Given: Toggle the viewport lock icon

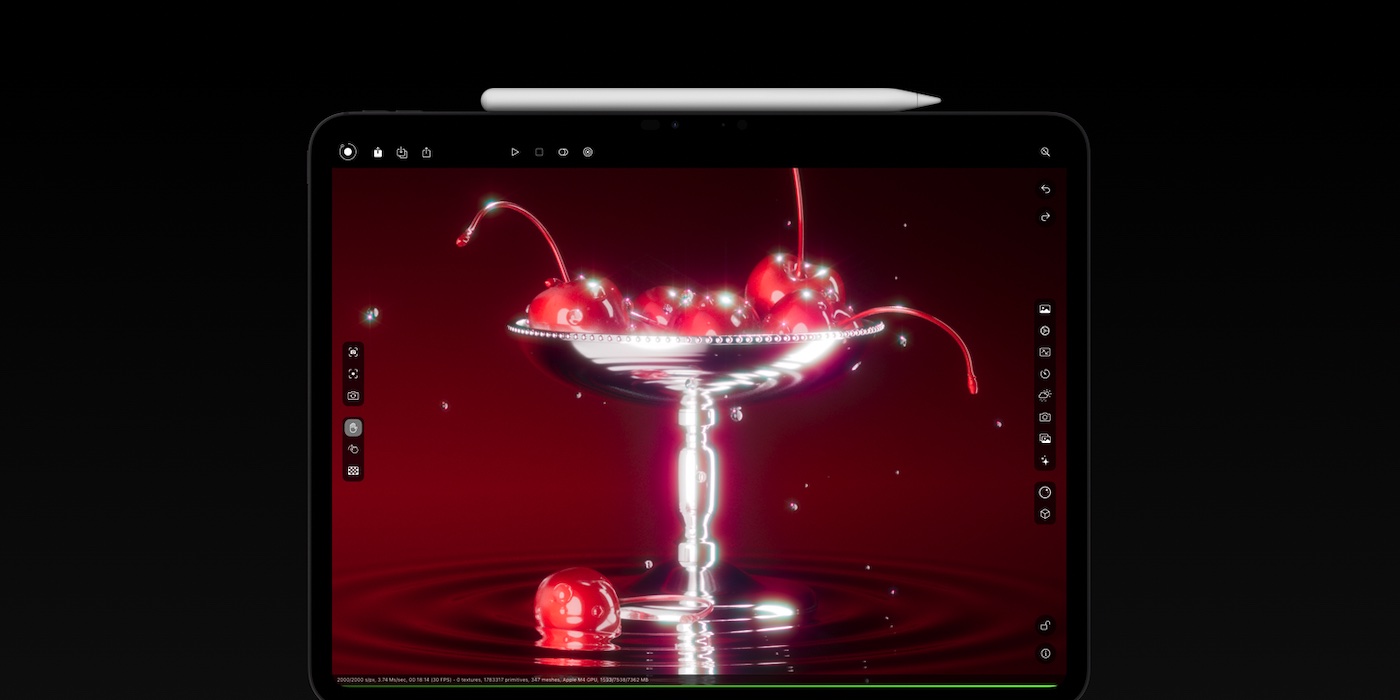Looking at the screenshot, I should pyautogui.click(x=1045, y=626).
